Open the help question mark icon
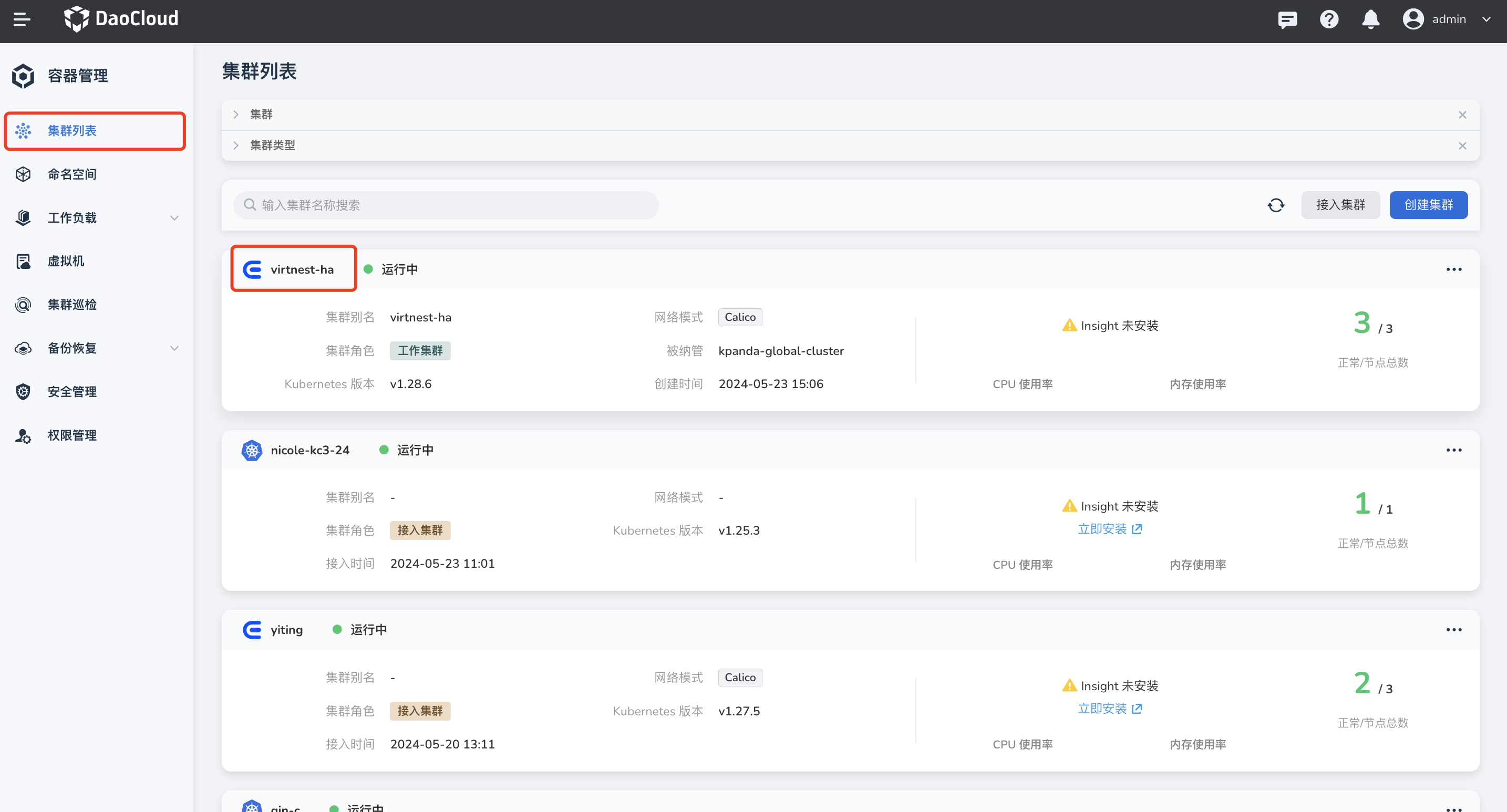The height and width of the screenshot is (812, 1507). (x=1328, y=19)
